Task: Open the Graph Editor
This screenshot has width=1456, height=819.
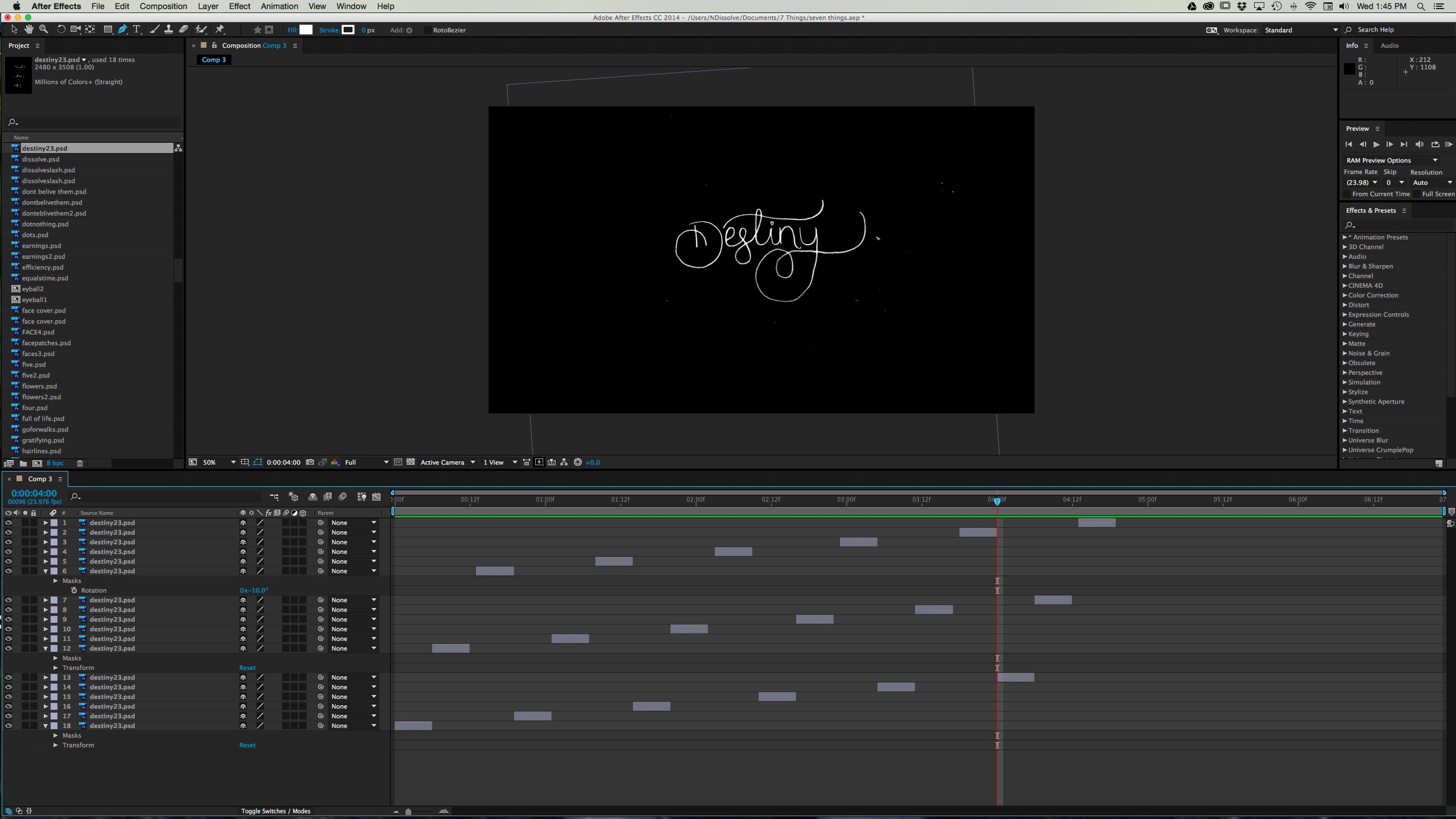Action: point(377,497)
